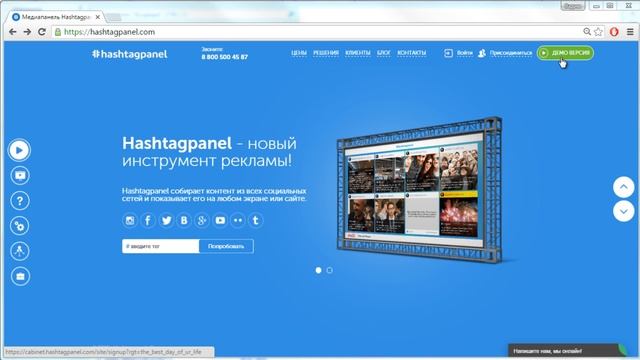Select the second slider dot
Image resolution: width=640 pixels, height=360 pixels.
point(329,270)
